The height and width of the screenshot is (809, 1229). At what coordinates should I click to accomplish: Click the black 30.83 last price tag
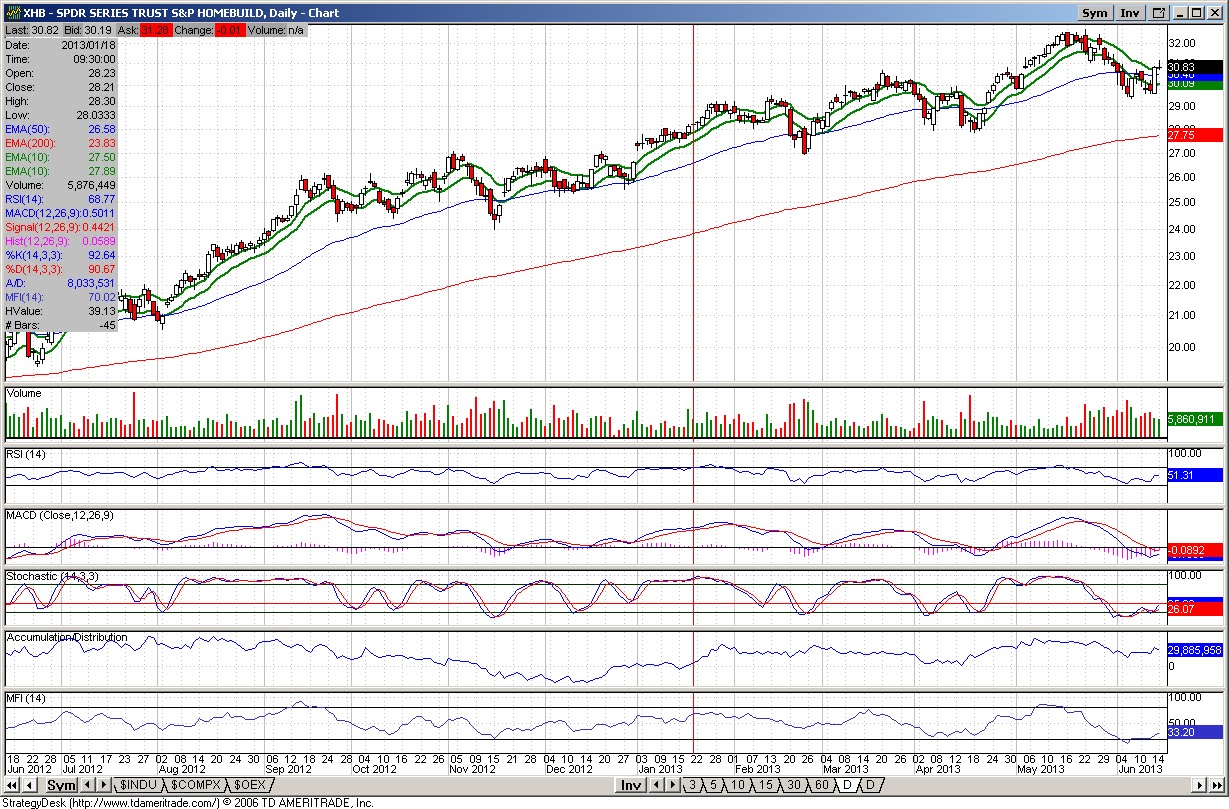(x=1194, y=66)
